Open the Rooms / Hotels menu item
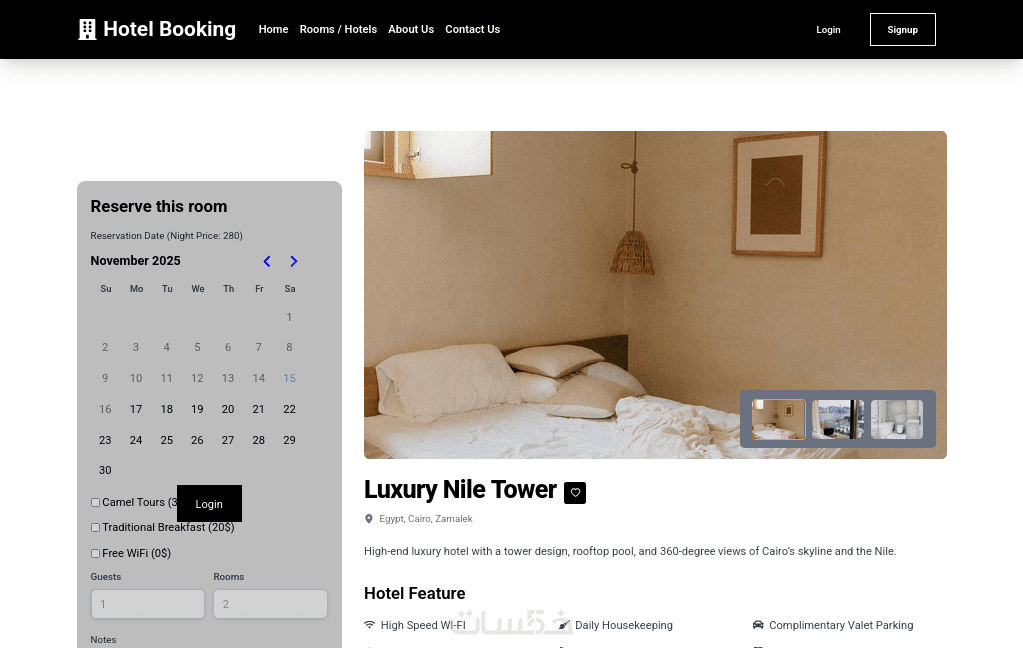1023x648 pixels. pos(338,29)
